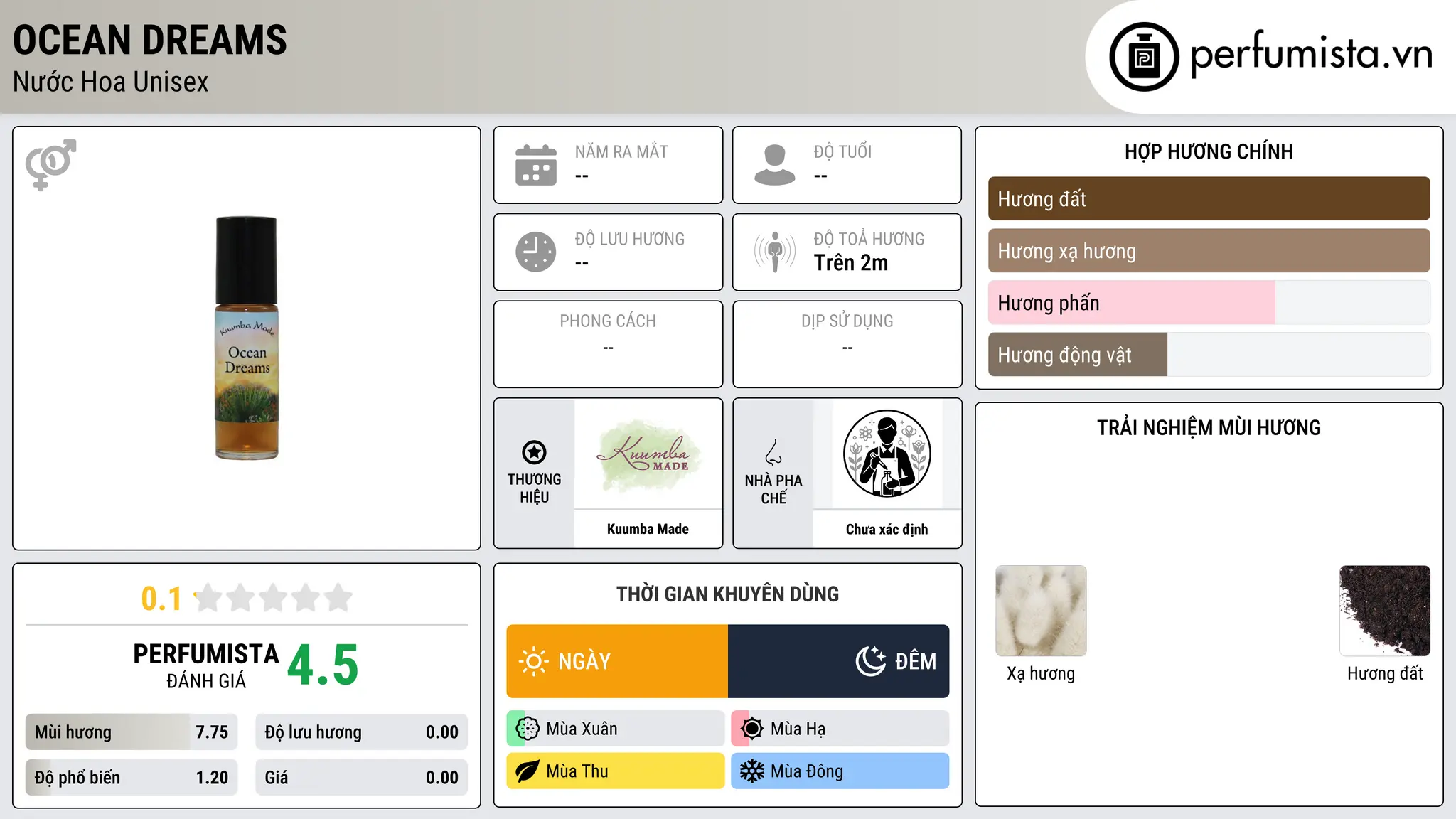Click the Nước Hoa Unisex subtitle
The image size is (1456, 819).
click(111, 82)
